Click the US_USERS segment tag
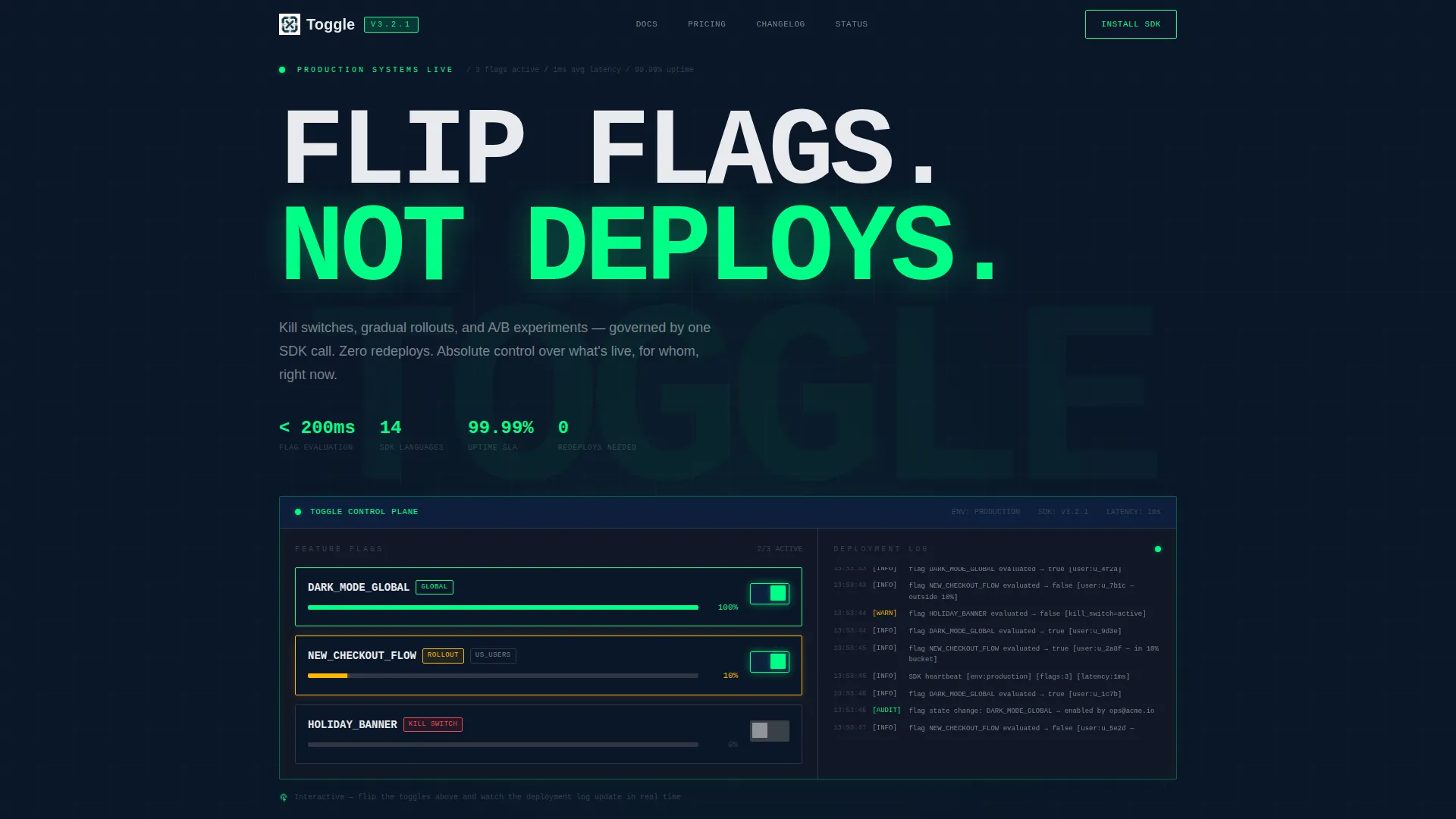This screenshot has height=819, width=1456. point(493,655)
